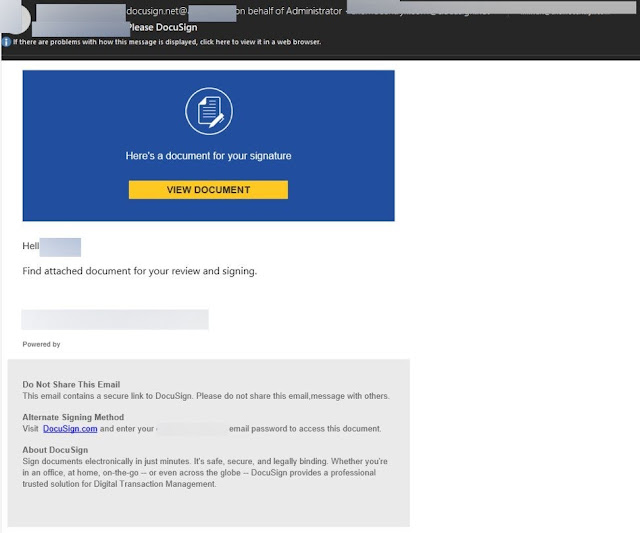Viewport: 640px width, 533px height.
Task: Open the DocuSign.com link
Action: click(x=70, y=429)
